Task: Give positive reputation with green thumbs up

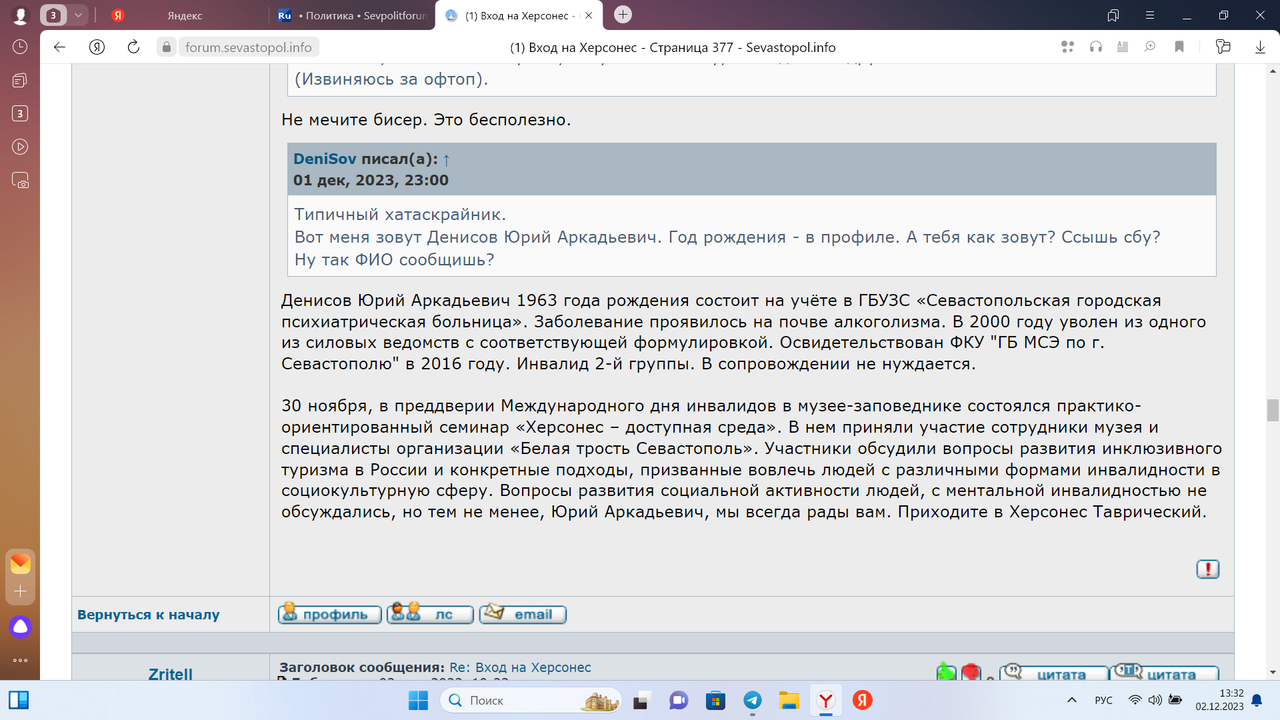Action: pos(946,670)
